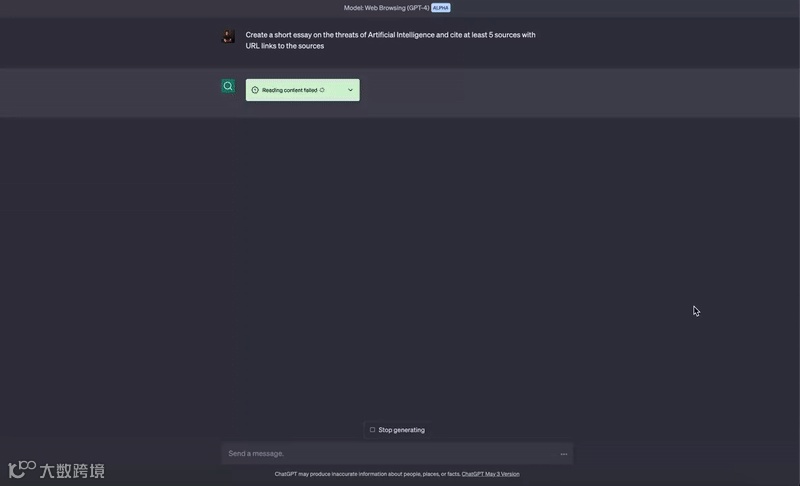Viewport: 800px width, 486px height.
Task: Click the inaccurate information disclaimer text
Action: pyautogui.click(x=367, y=474)
